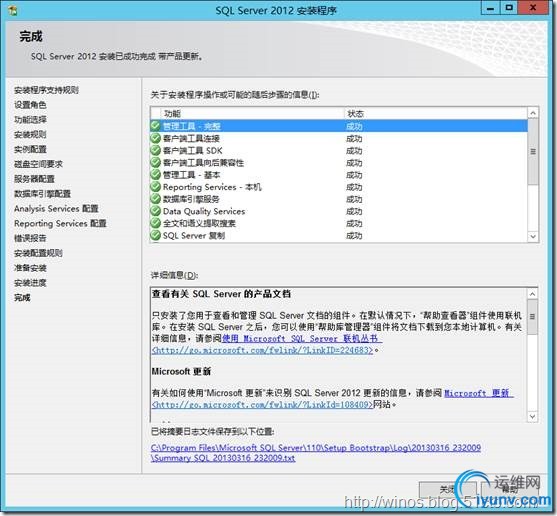The image size is (557, 516).
Task: Click the 功能 column header
Action: 252,113
